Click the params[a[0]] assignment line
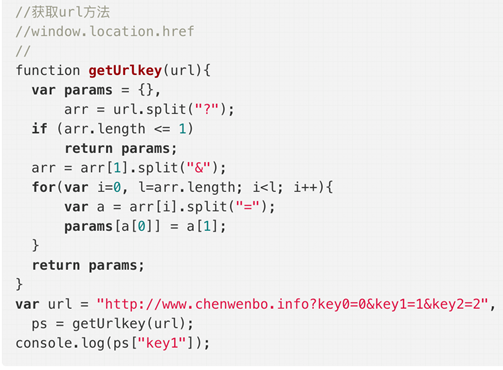503x370 pixels. 145,226
